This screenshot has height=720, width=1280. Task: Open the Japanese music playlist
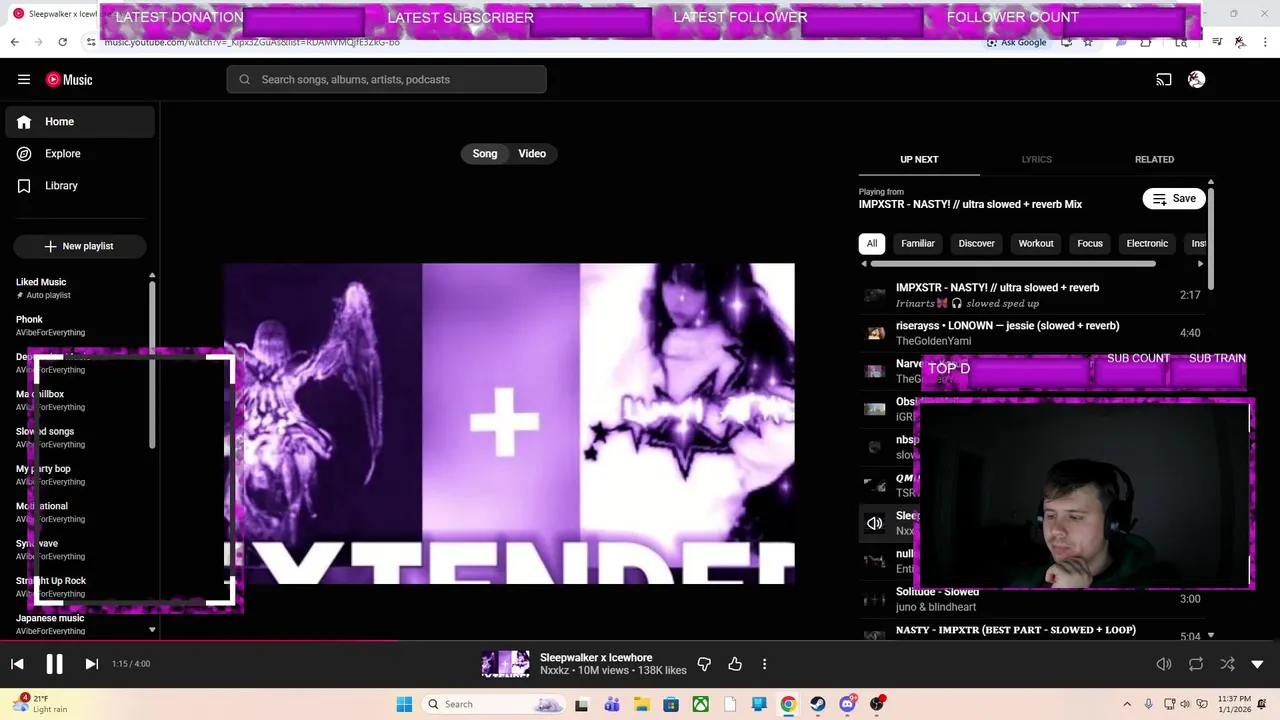pyautogui.click(x=78, y=624)
